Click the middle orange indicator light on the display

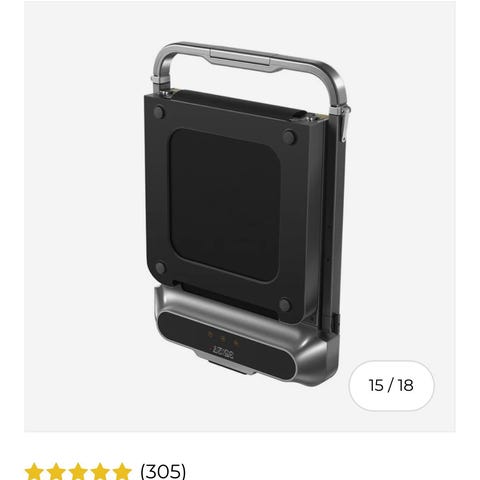point(223,339)
